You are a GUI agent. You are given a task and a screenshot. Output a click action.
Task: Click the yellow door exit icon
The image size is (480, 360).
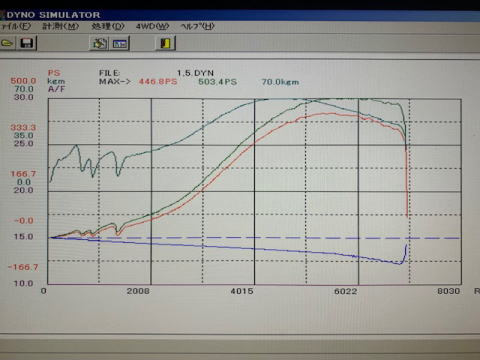pos(166,43)
